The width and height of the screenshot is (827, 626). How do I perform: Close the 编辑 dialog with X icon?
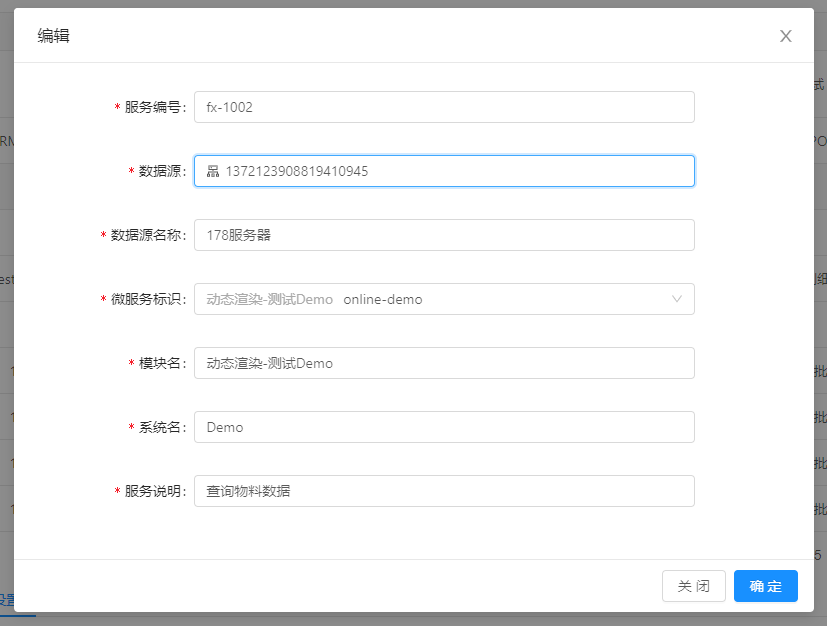785,36
